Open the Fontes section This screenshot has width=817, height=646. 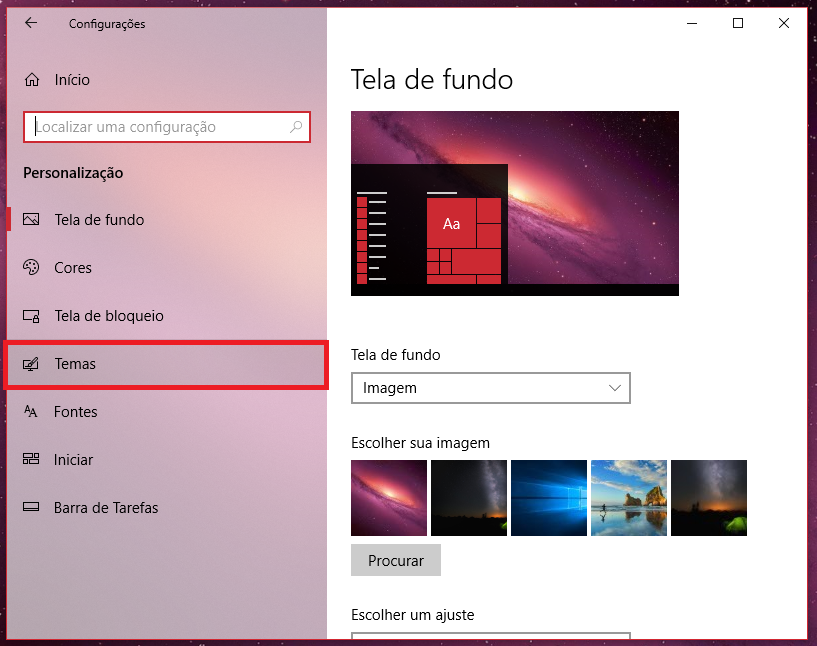point(167,412)
